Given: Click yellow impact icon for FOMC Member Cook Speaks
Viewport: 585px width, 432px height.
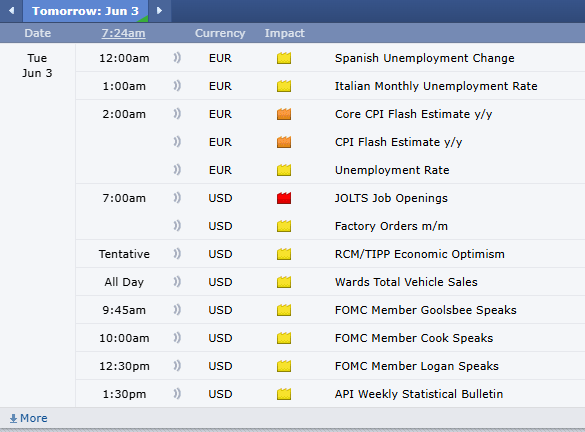Looking at the screenshot, I should pyautogui.click(x=284, y=338).
